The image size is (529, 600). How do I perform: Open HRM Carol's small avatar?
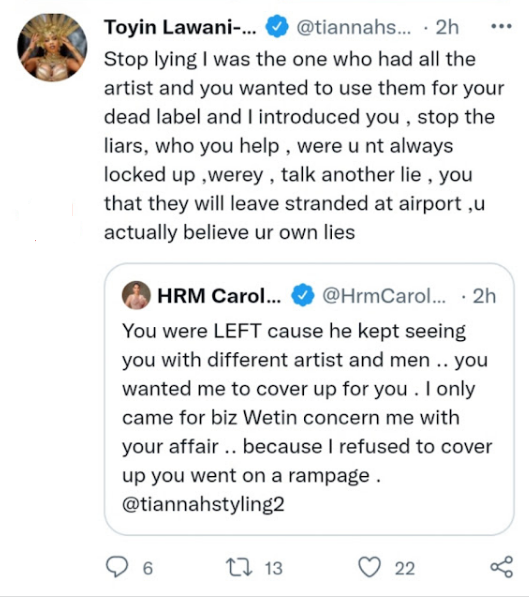click(136, 295)
